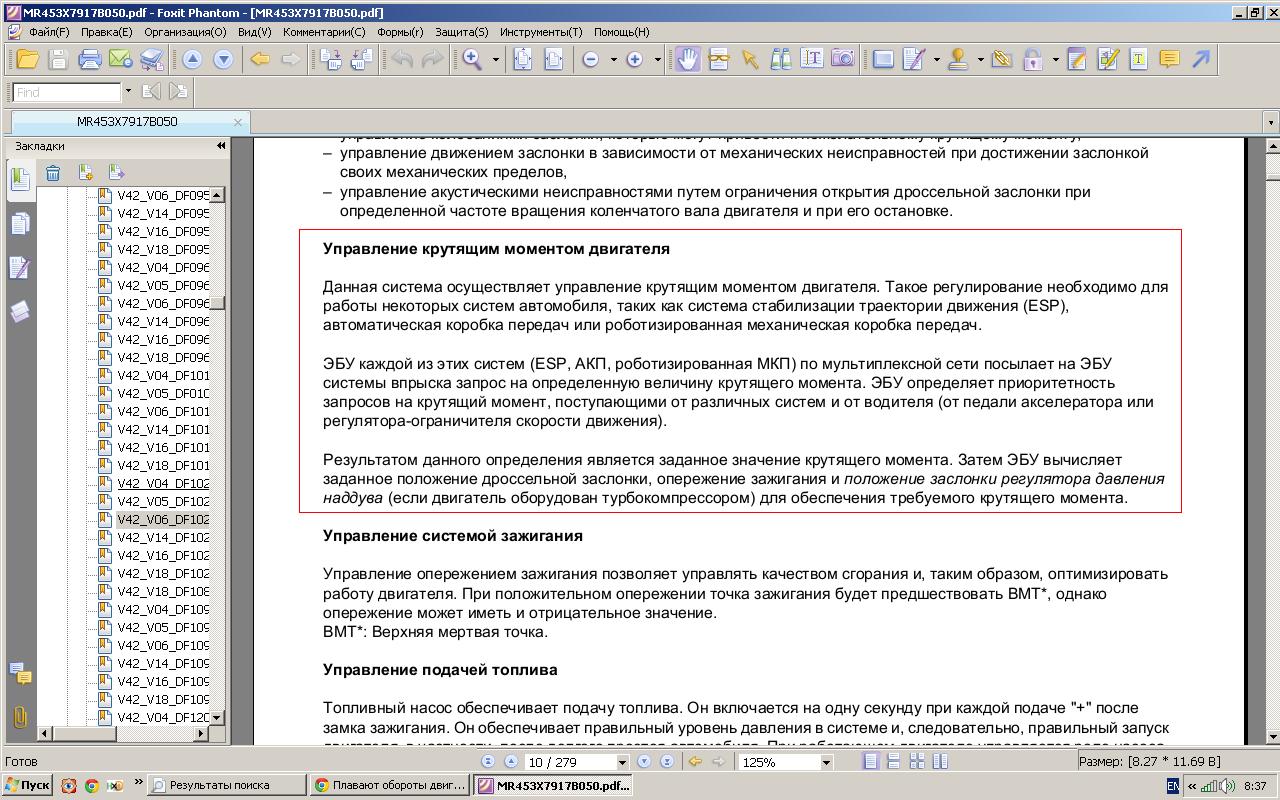This screenshot has width=1280, height=800.
Task: Delete bookmark with trash can icon
Action: pos(53,173)
